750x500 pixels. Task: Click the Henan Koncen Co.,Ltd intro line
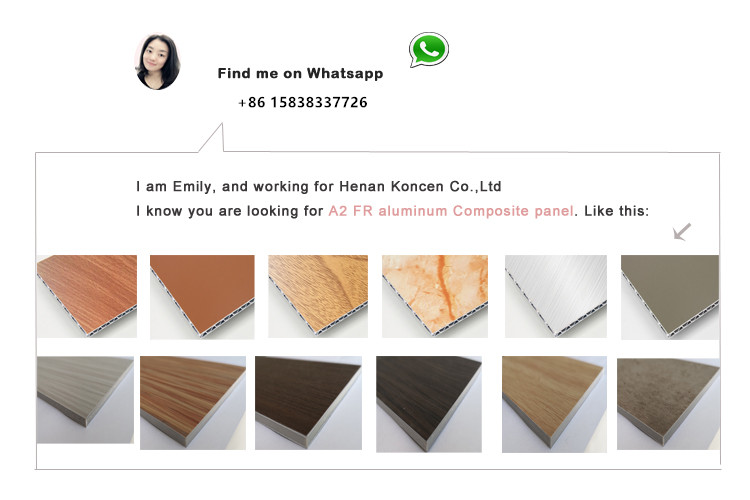point(319,187)
